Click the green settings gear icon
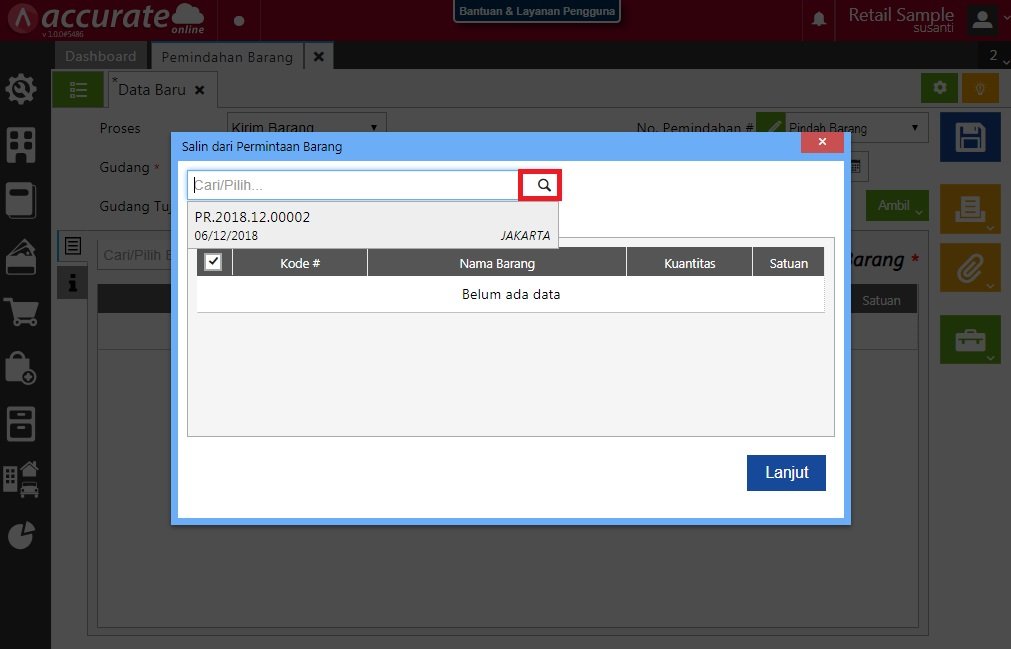Image resolution: width=1011 pixels, height=649 pixels. point(939,88)
